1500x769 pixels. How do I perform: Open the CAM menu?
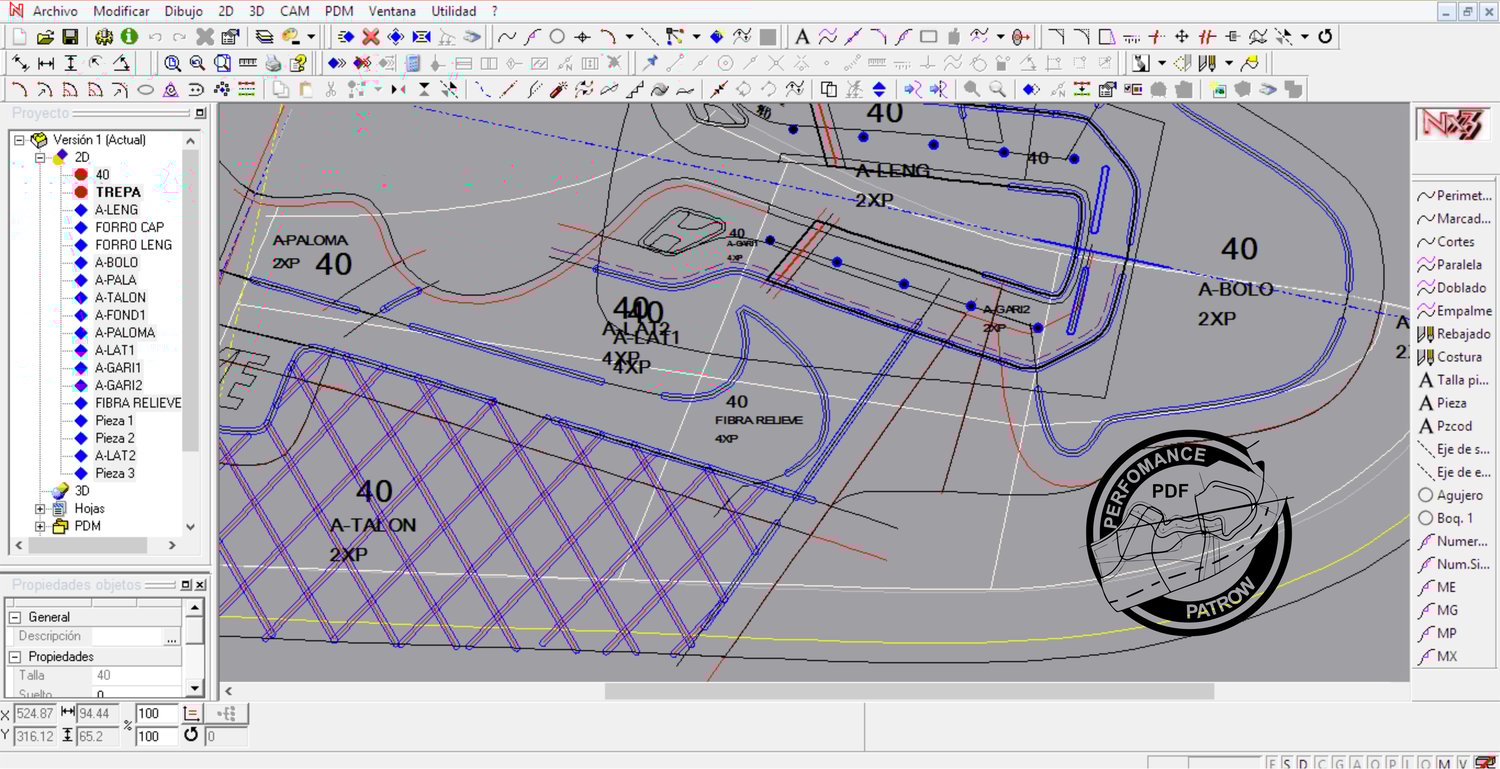pyautogui.click(x=294, y=11)
